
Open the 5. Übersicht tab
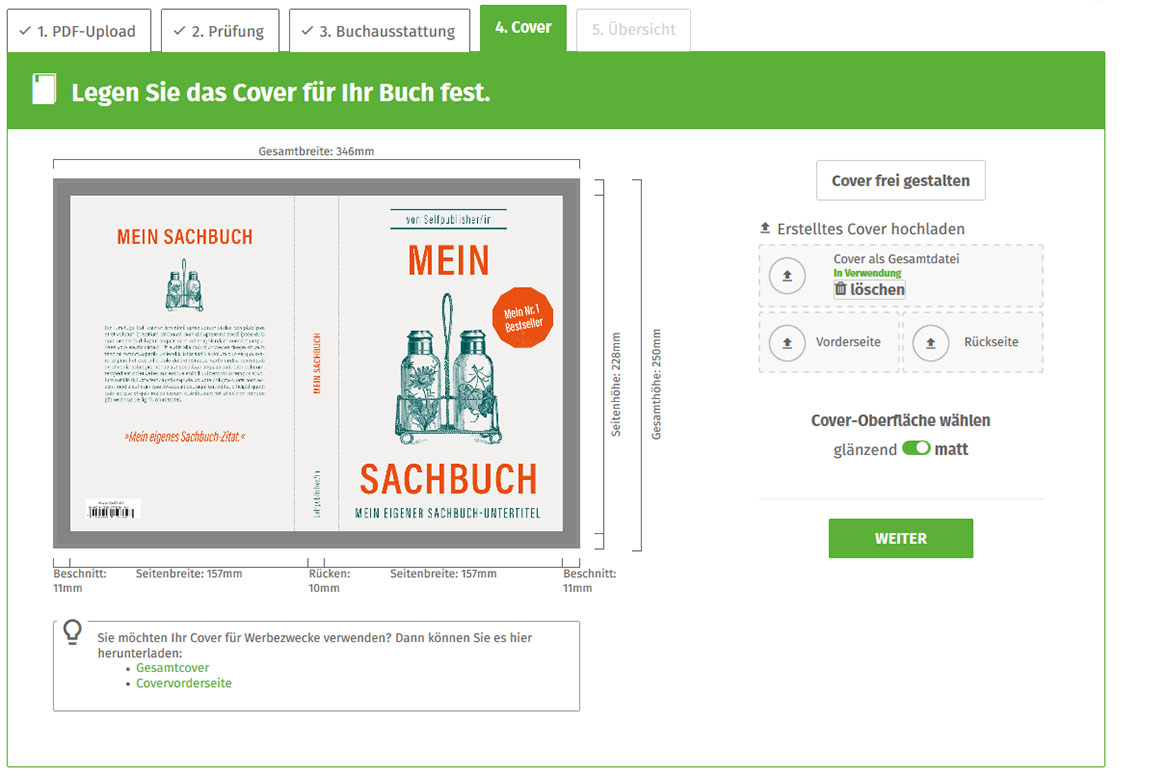633,30
